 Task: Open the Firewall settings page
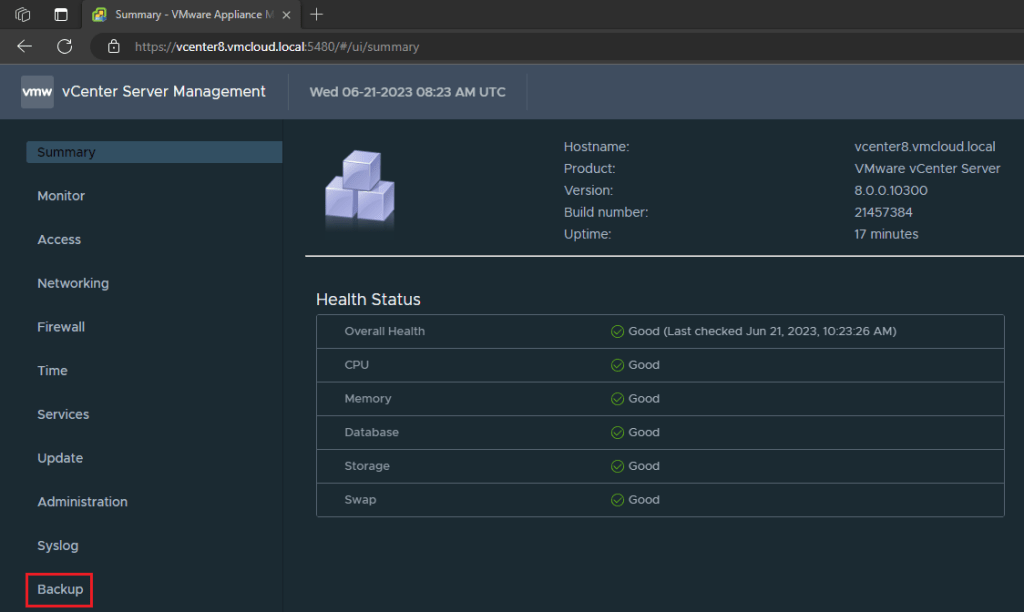[61, 327]
